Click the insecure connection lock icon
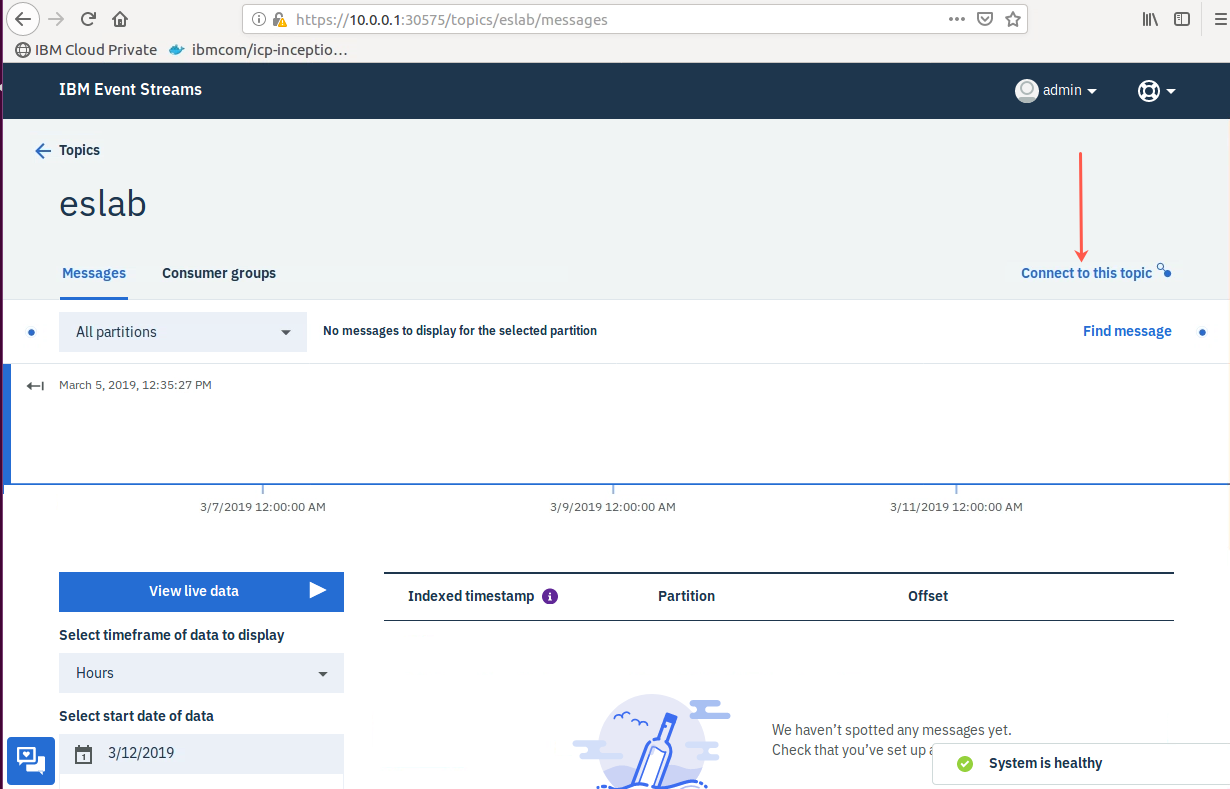Image resolution: width=1230 pixels, height=789 pixels. [x=279, y=19]
